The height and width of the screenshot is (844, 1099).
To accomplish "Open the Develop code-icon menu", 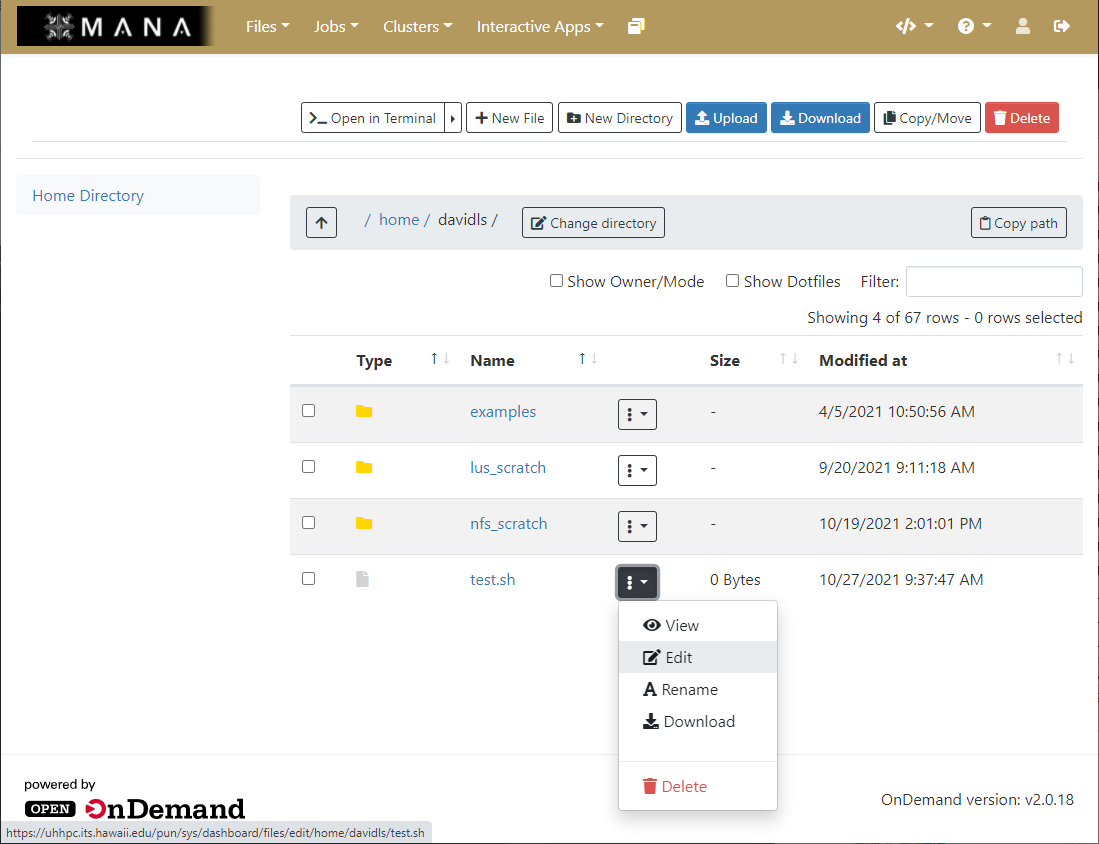I will pos(915,27).
